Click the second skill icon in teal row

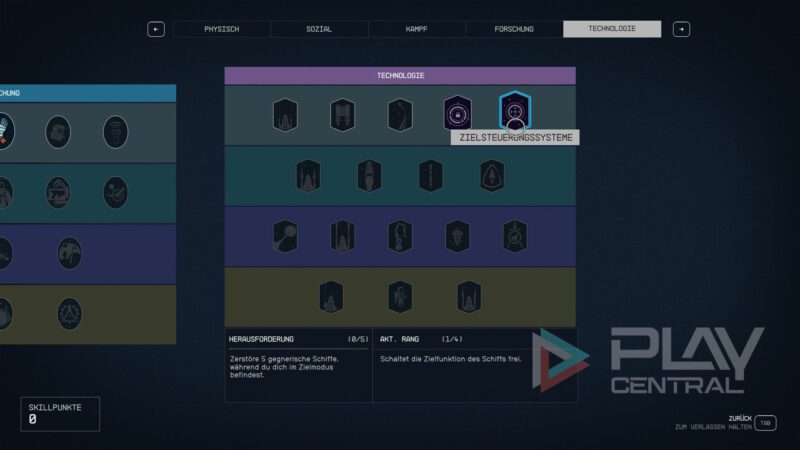pyautogui.click(x=370, y=176)
